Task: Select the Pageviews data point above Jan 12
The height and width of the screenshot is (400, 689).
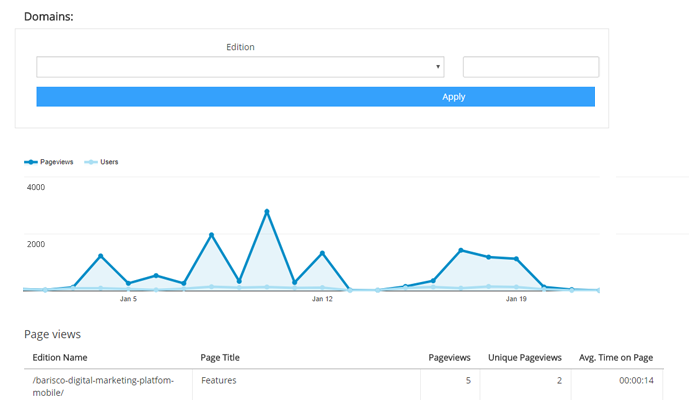Action: pos(322,253)
